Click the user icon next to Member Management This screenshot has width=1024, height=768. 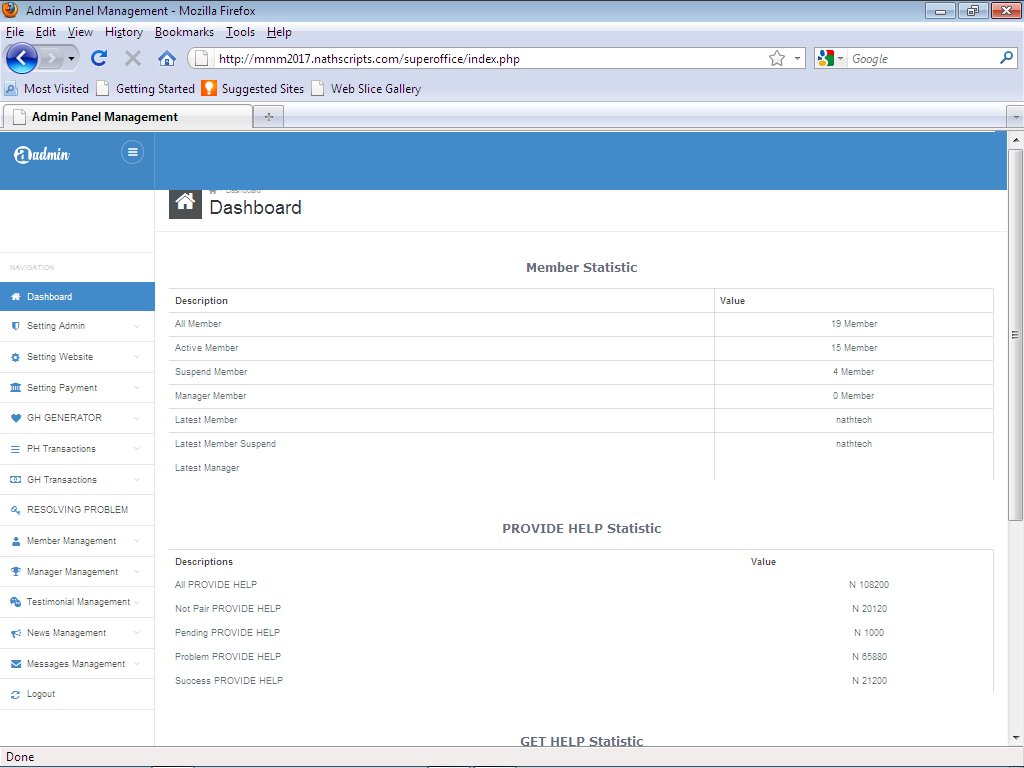pyautogui.click(x=14, y=540)
